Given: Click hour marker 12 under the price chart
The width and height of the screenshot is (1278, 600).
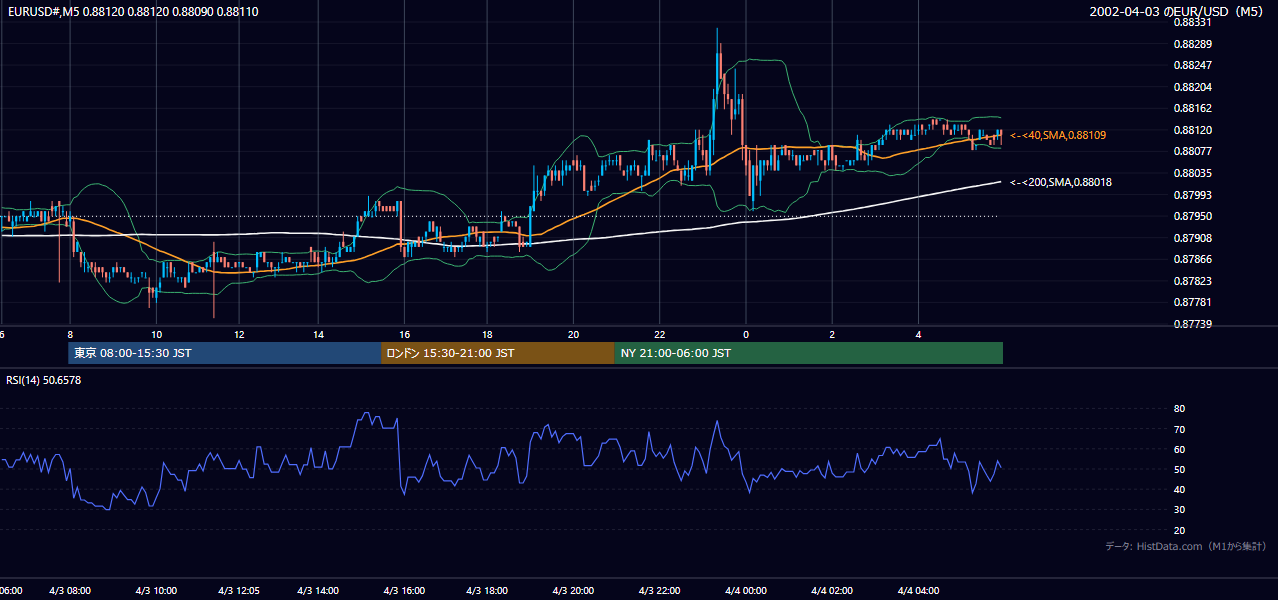Looking at the screenshot, I should 239,334.
